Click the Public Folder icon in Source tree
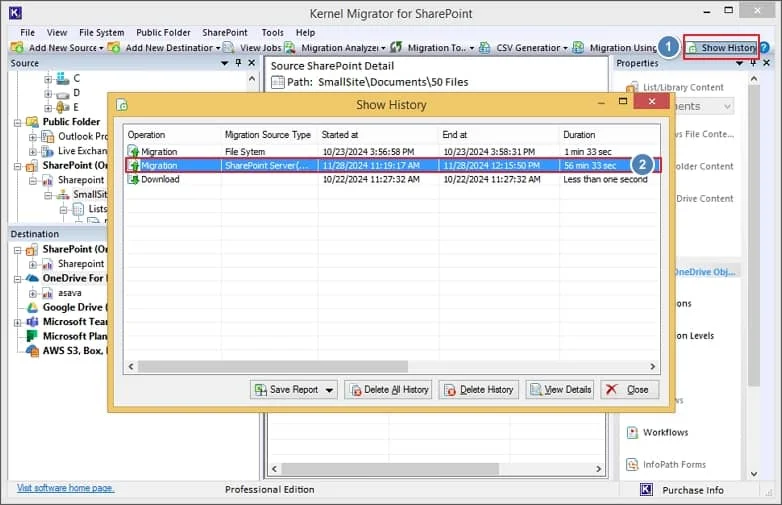 coord(32,122)
